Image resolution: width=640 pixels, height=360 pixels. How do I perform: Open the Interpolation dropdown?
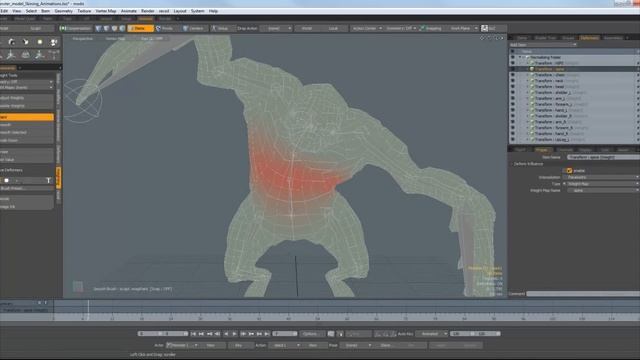tap(603, 177)
